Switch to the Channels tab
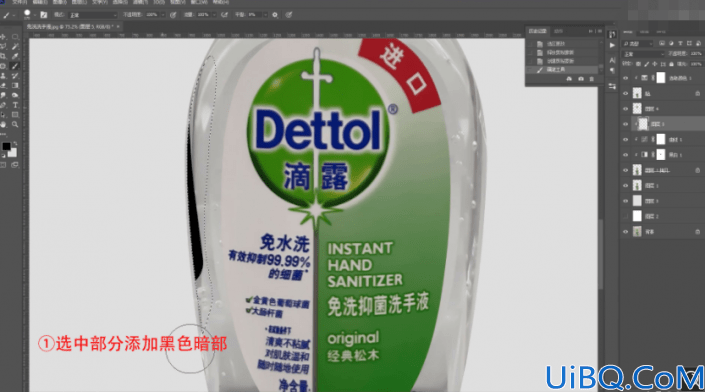This screenshot has width=705, height=392. [644, 32]
